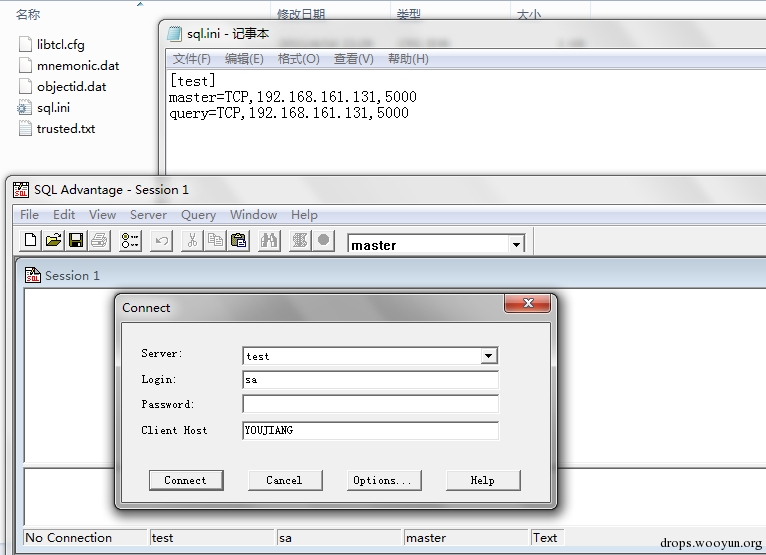Click the query=TCP line in Notepad
The image size is (766, 555).
(x=289, y=113)
